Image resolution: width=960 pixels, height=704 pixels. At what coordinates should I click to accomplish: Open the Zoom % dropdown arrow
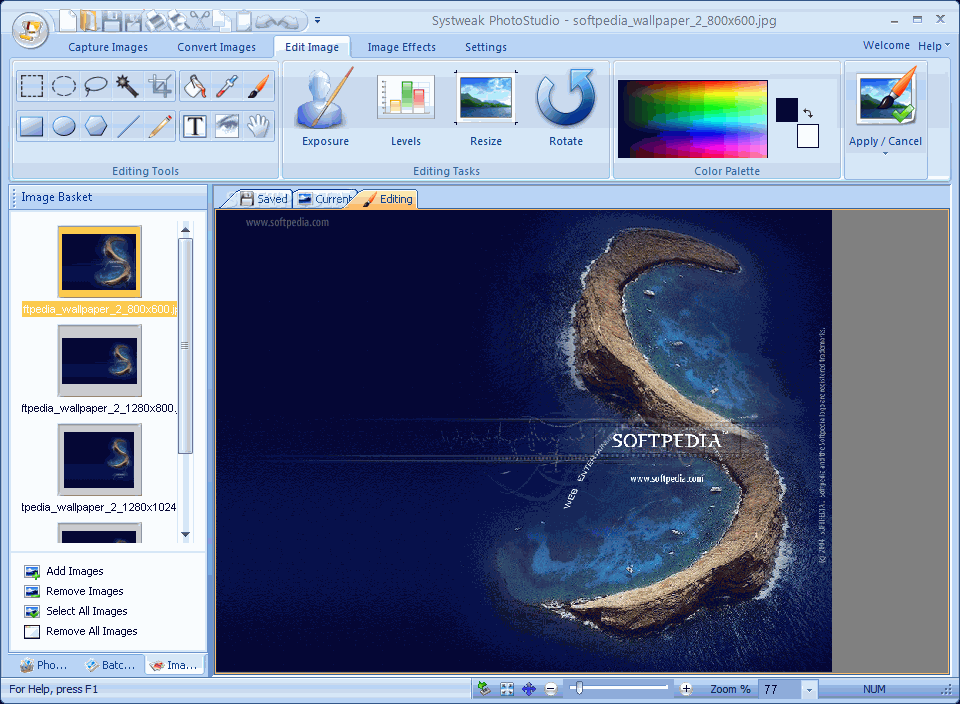coord(809,690)
